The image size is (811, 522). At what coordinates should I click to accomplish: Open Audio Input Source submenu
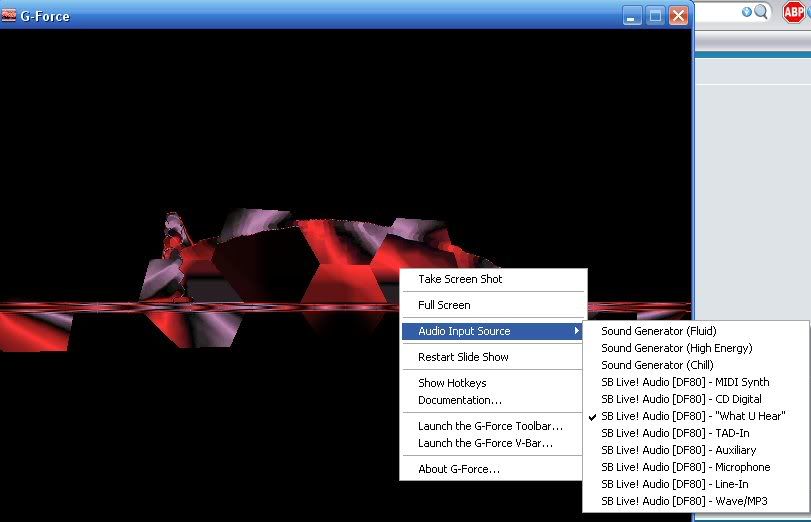coord(492,331)
